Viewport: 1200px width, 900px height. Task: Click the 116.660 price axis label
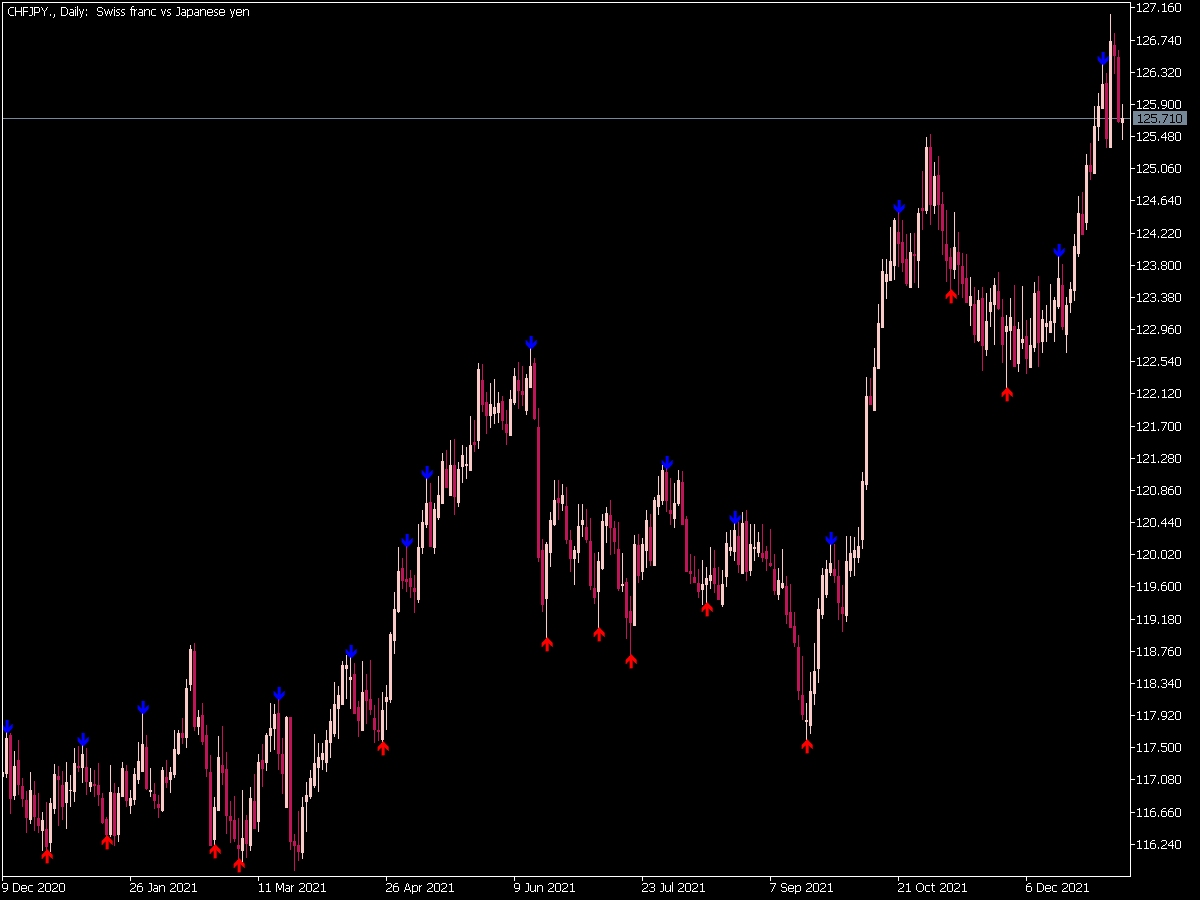point(1160,811)
